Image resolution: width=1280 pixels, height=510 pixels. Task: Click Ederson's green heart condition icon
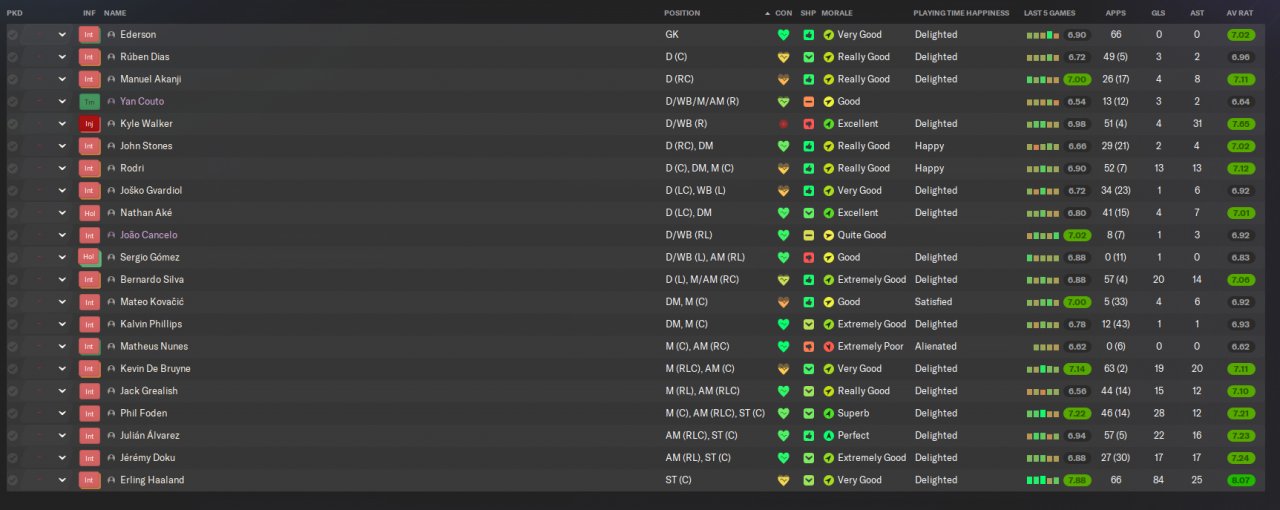(x=784, y=35)
